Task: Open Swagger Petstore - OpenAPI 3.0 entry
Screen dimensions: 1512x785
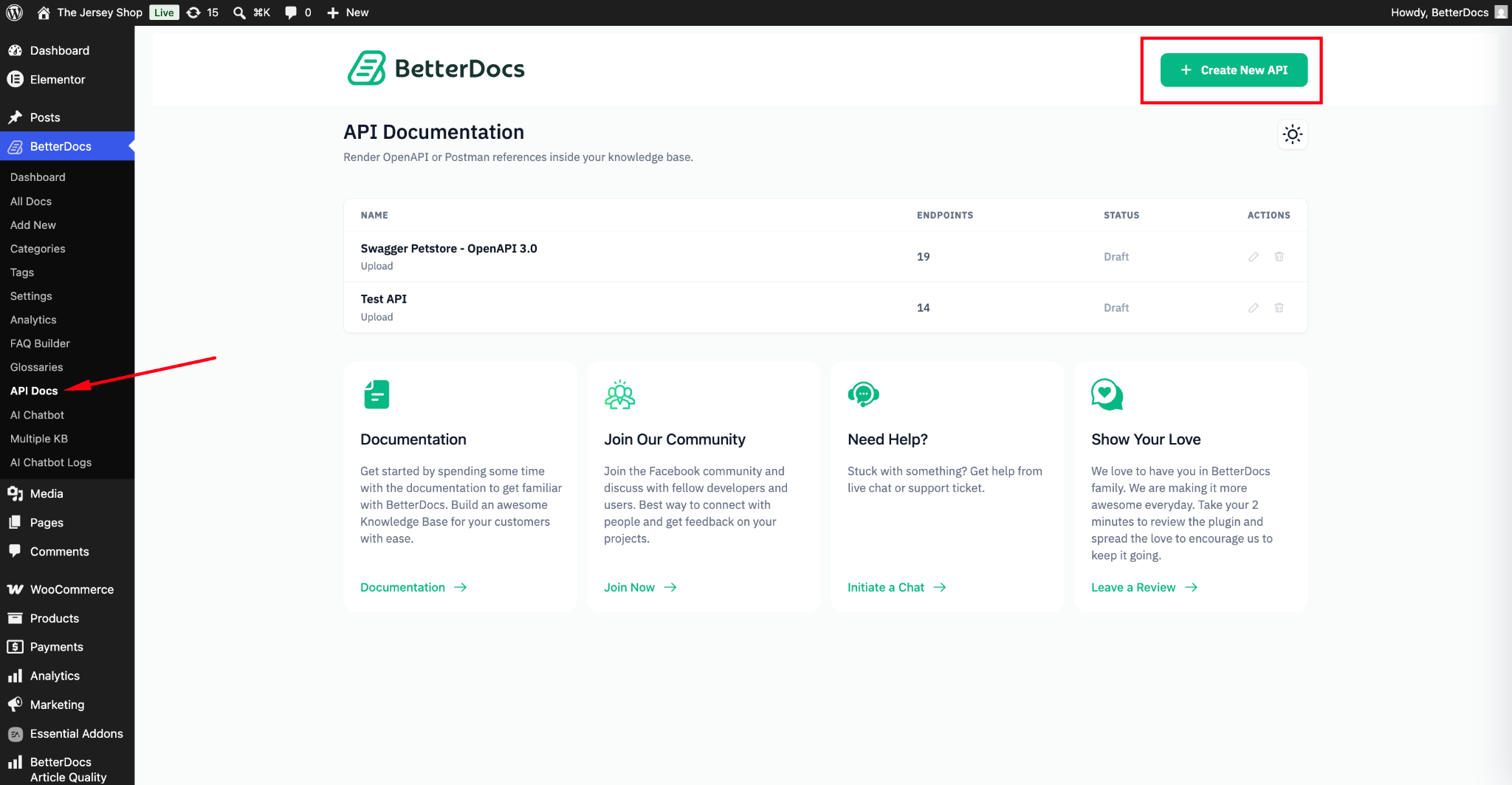Action: tap(449, 249)
